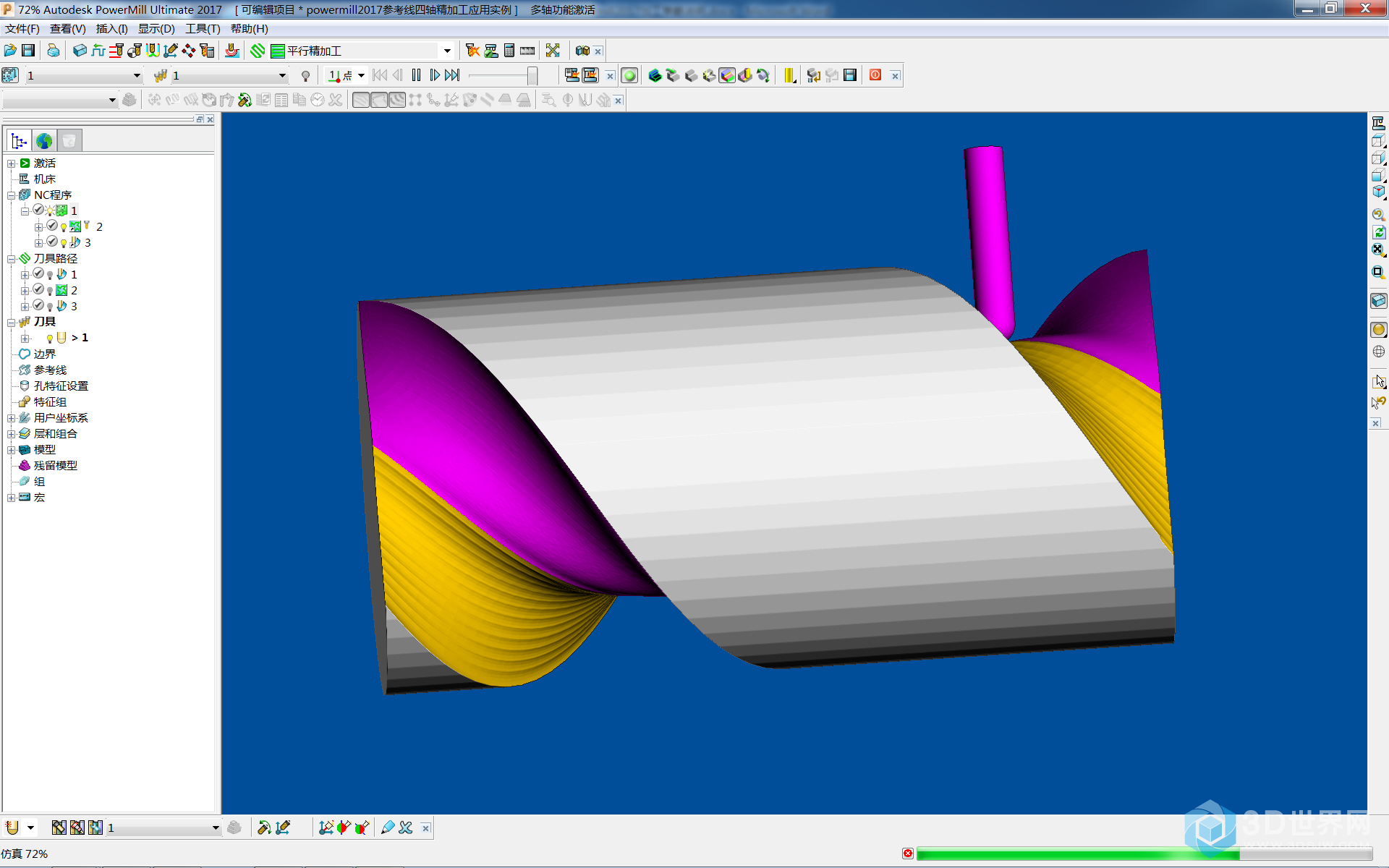This screenshot has height=868, width=1389.
Task: Collapse the 刀具路径 tree node
Action: [12, 259]
